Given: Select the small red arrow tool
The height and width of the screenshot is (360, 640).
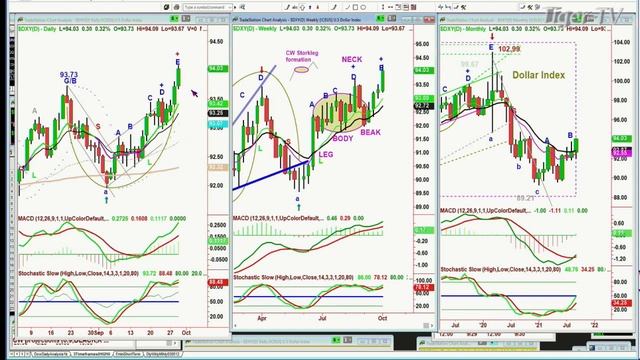Looking at the screenshot, I should pyautogui.click(x=318, y=7).
